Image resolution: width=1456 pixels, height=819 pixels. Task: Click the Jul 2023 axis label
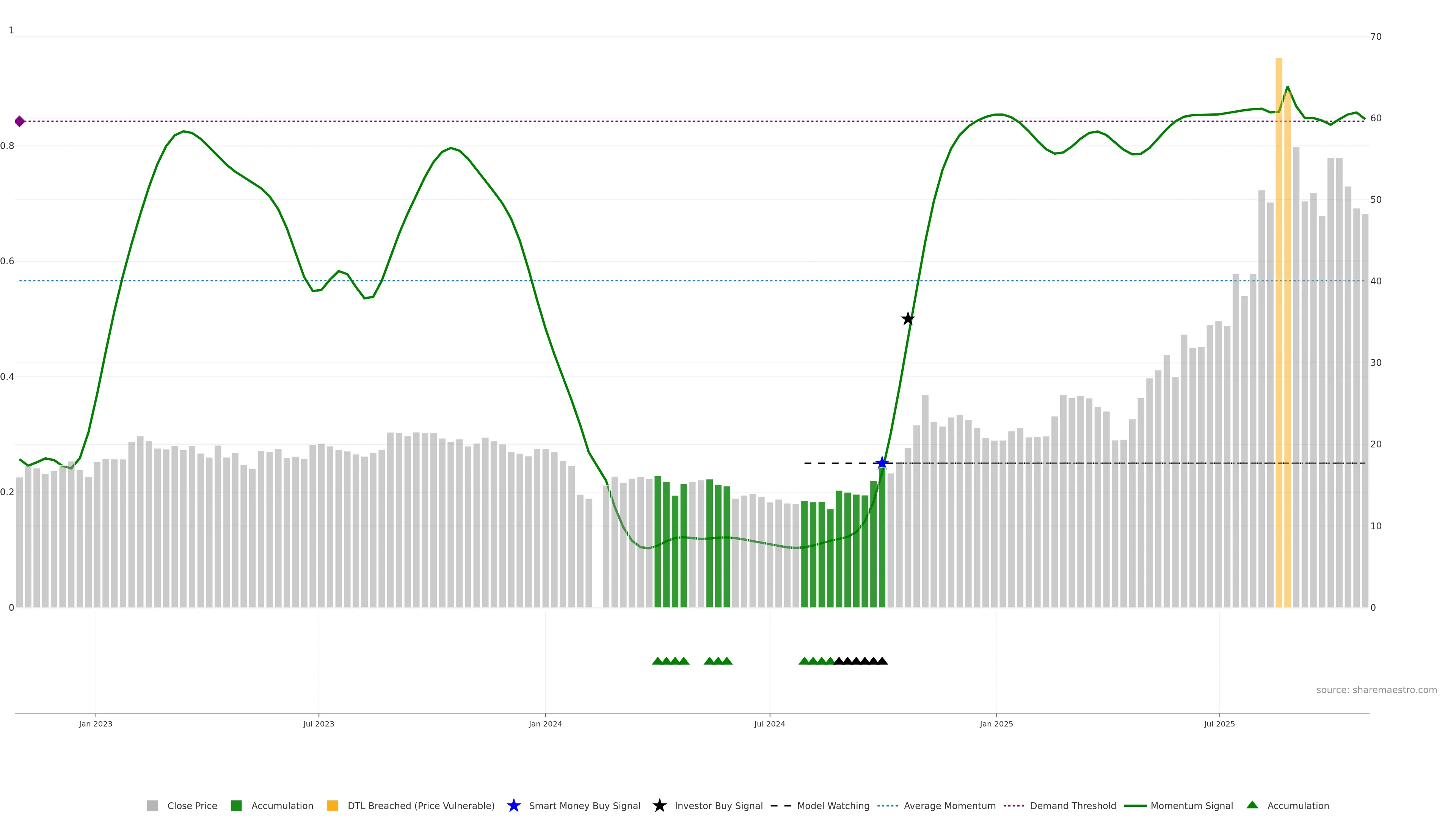(x=318, y=723)
